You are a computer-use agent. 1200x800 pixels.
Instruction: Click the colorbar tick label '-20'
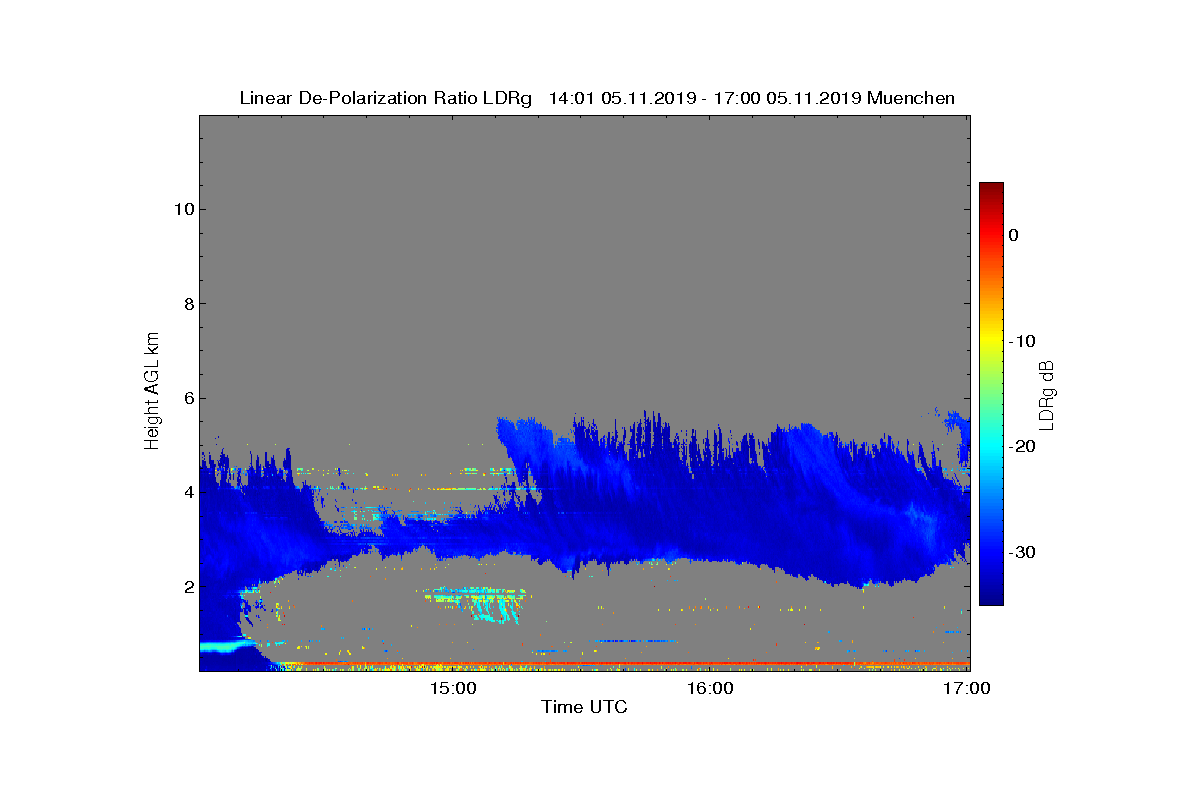click(x=1021, y=447)
